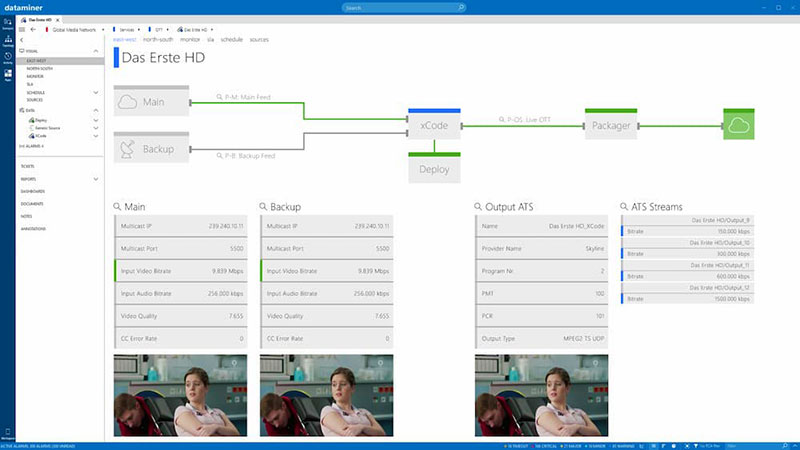
Task: Open the Topology sidebar icon
Action: coord(8,41)
